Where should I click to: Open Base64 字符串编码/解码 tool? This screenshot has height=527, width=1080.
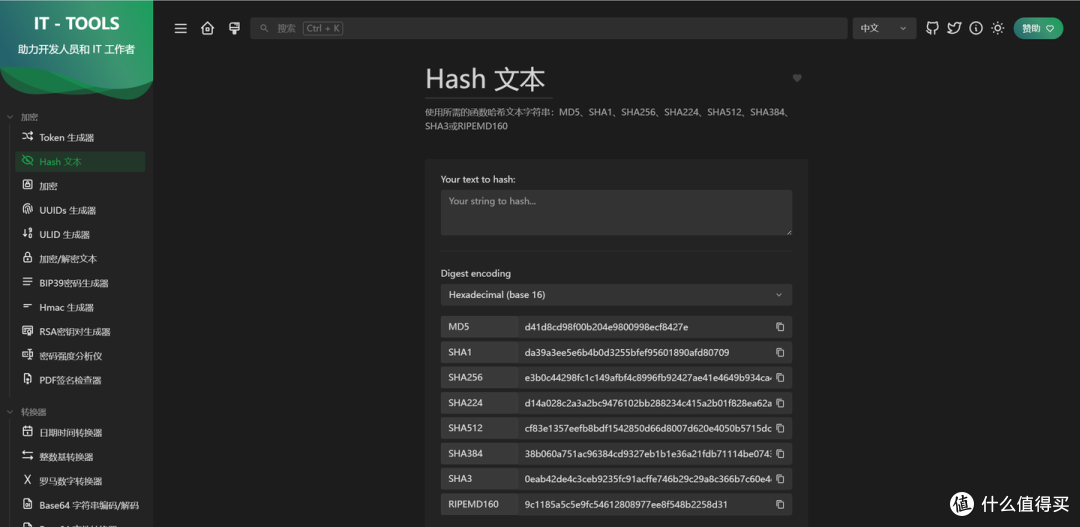click(x=80, y=505)
